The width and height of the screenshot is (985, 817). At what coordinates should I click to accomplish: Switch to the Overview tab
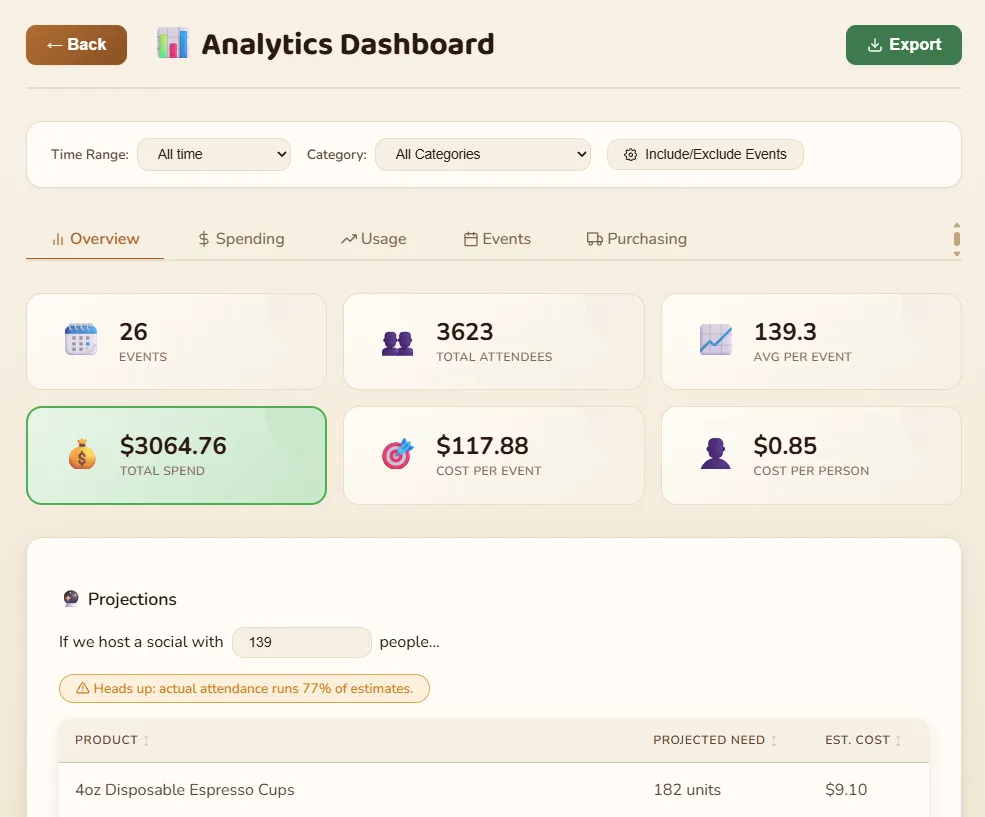tap(95, 239)
